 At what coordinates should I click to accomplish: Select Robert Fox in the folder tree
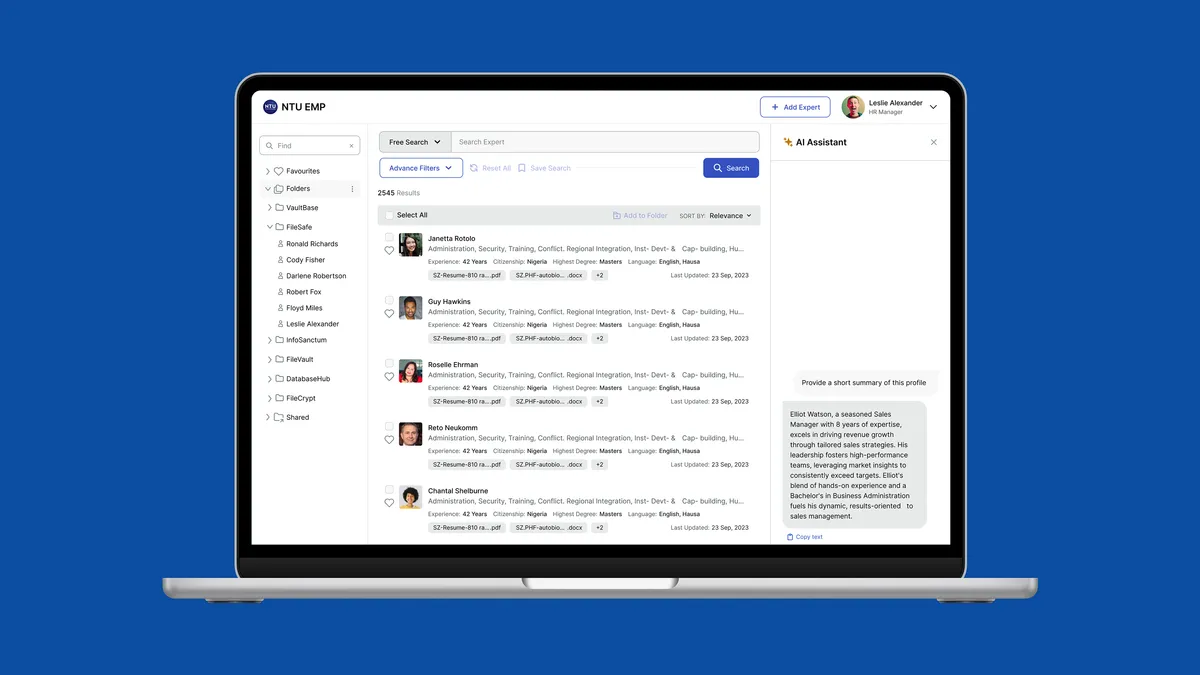[x=304, y=292]
